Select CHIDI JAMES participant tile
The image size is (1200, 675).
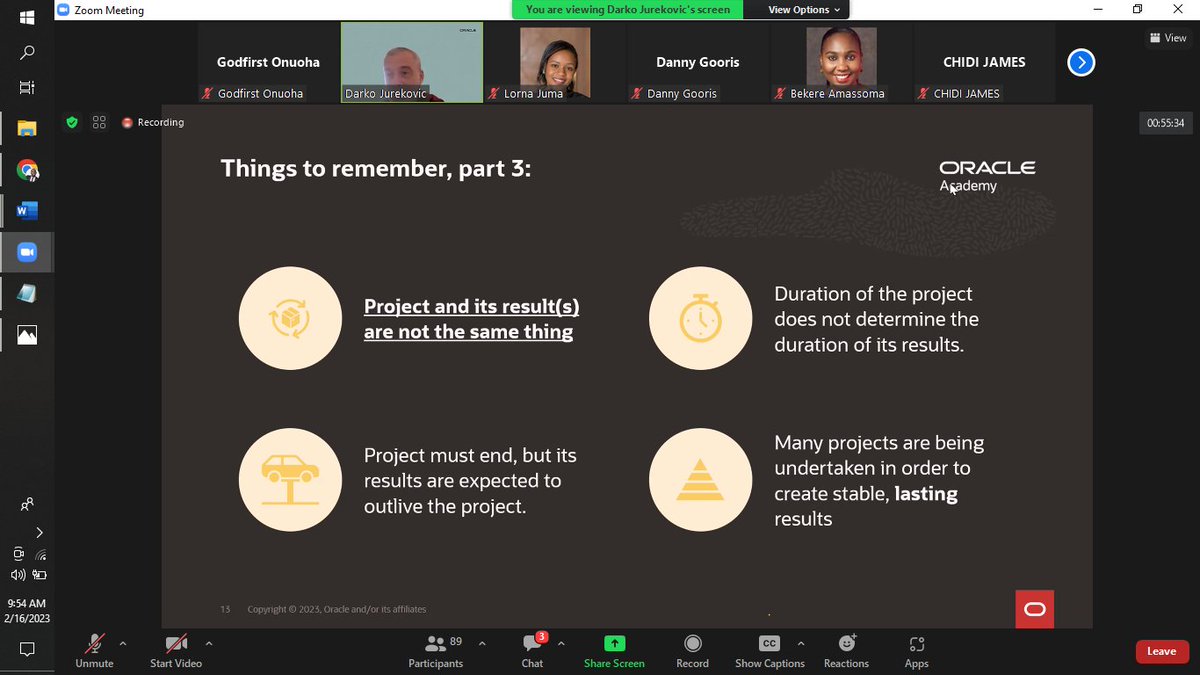point(984,63)
